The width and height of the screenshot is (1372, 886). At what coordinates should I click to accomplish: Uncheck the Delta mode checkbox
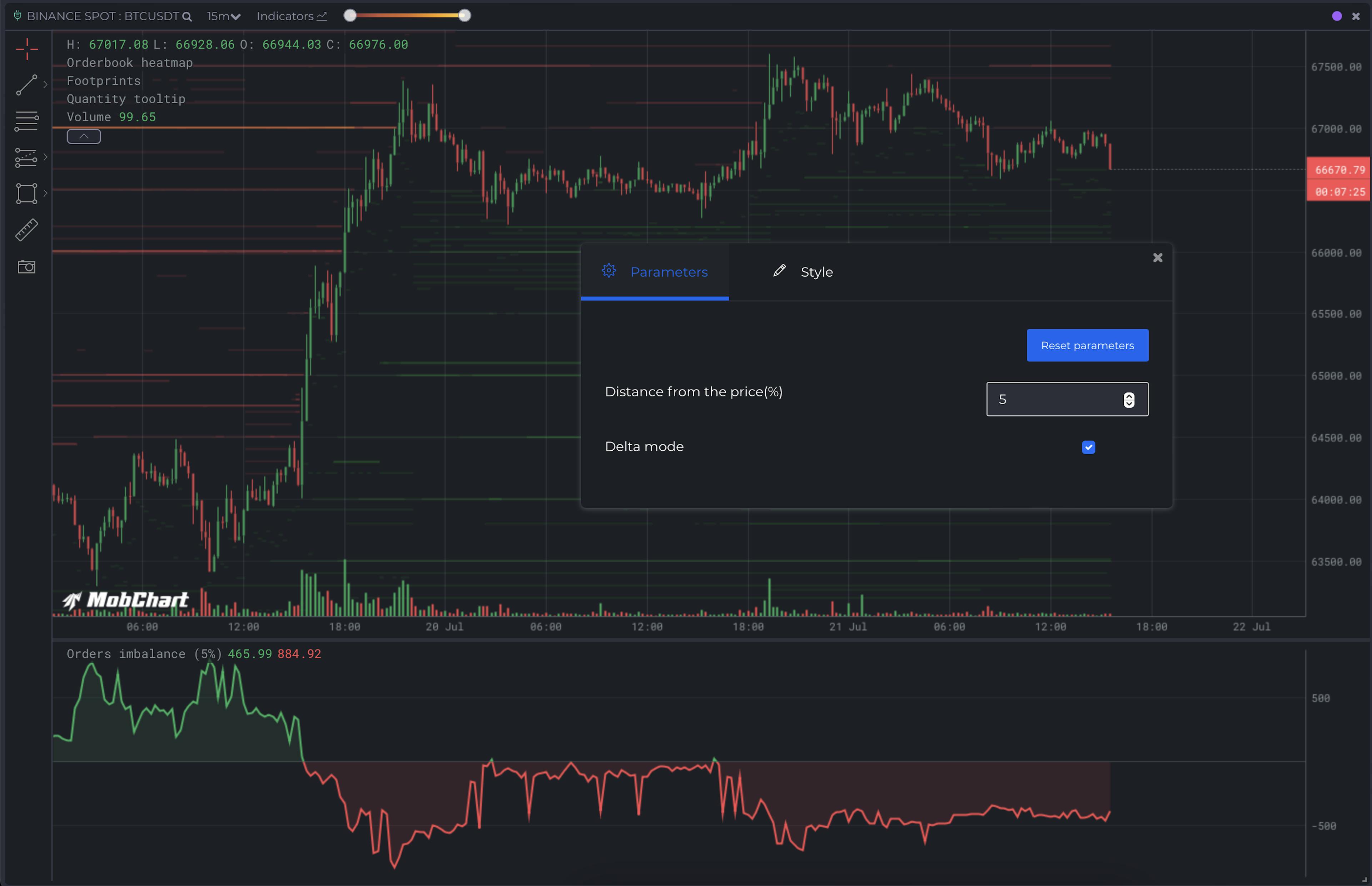[x=1088, y=447]
